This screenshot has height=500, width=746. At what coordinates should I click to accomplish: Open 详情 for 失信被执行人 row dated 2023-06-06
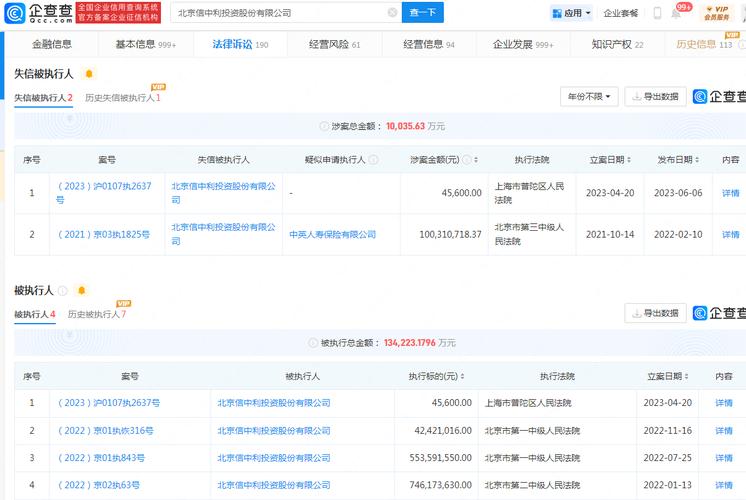(730, 193)
